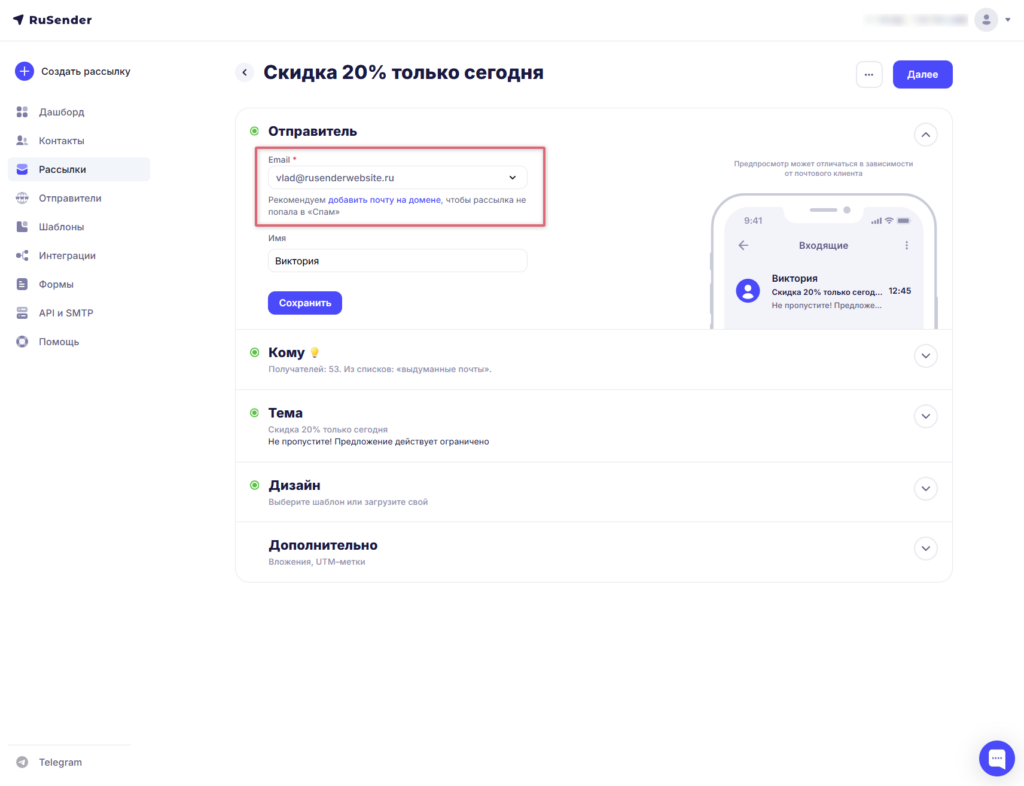The width and height of the screenshot is (1024, 786).
Task: Click the Сохранить button
Action: [305, 303]
